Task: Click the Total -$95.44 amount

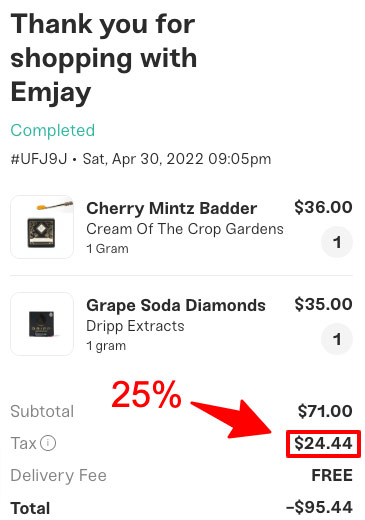Action: [x=319, y=507]
